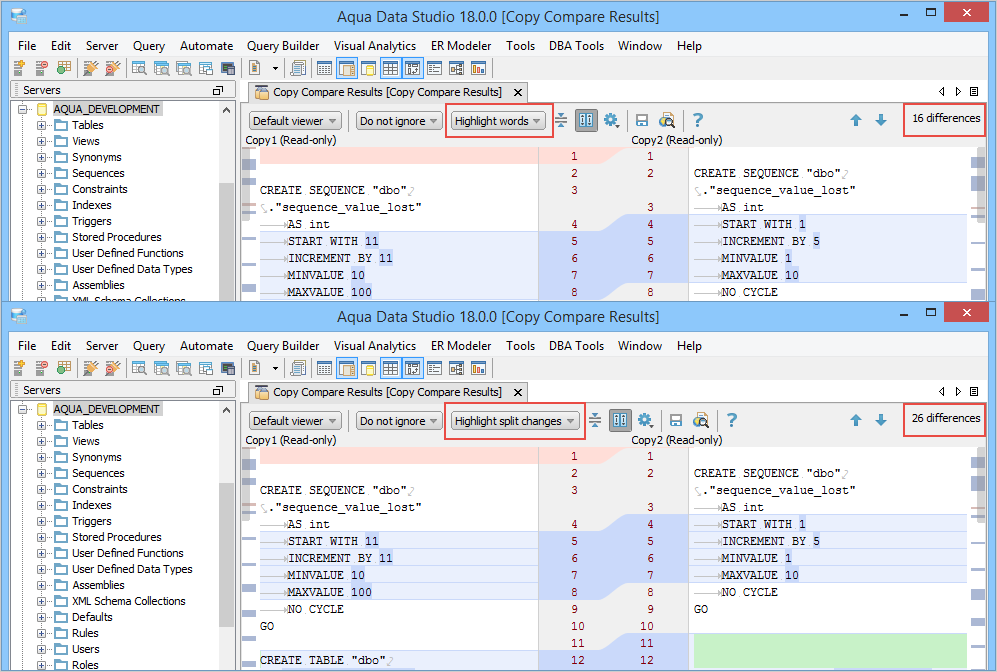Screen dimensions: 997x672
Task: Click Collapse unchanged fragments icon in lower compare toolbar
Action: point(595,420)
